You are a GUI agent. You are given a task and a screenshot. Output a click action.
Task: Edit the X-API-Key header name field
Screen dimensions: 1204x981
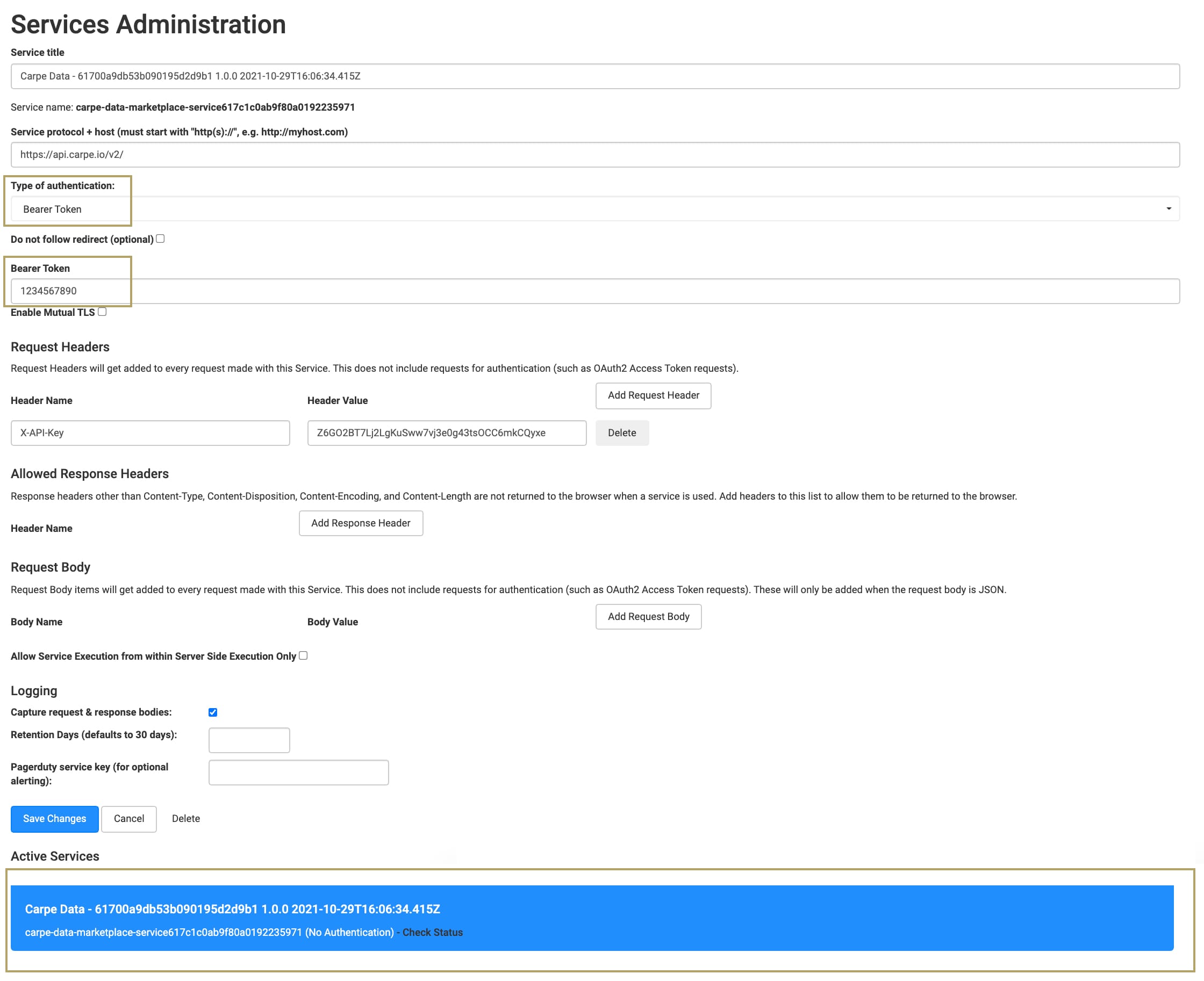tap(150, 433)
